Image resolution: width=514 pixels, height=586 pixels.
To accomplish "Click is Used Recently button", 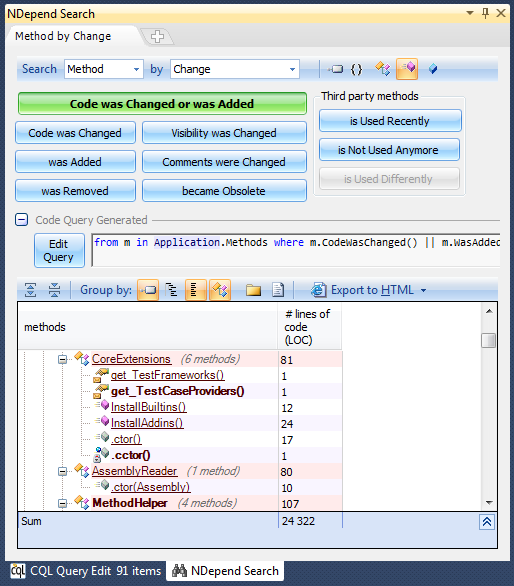I will coord(390,121).
